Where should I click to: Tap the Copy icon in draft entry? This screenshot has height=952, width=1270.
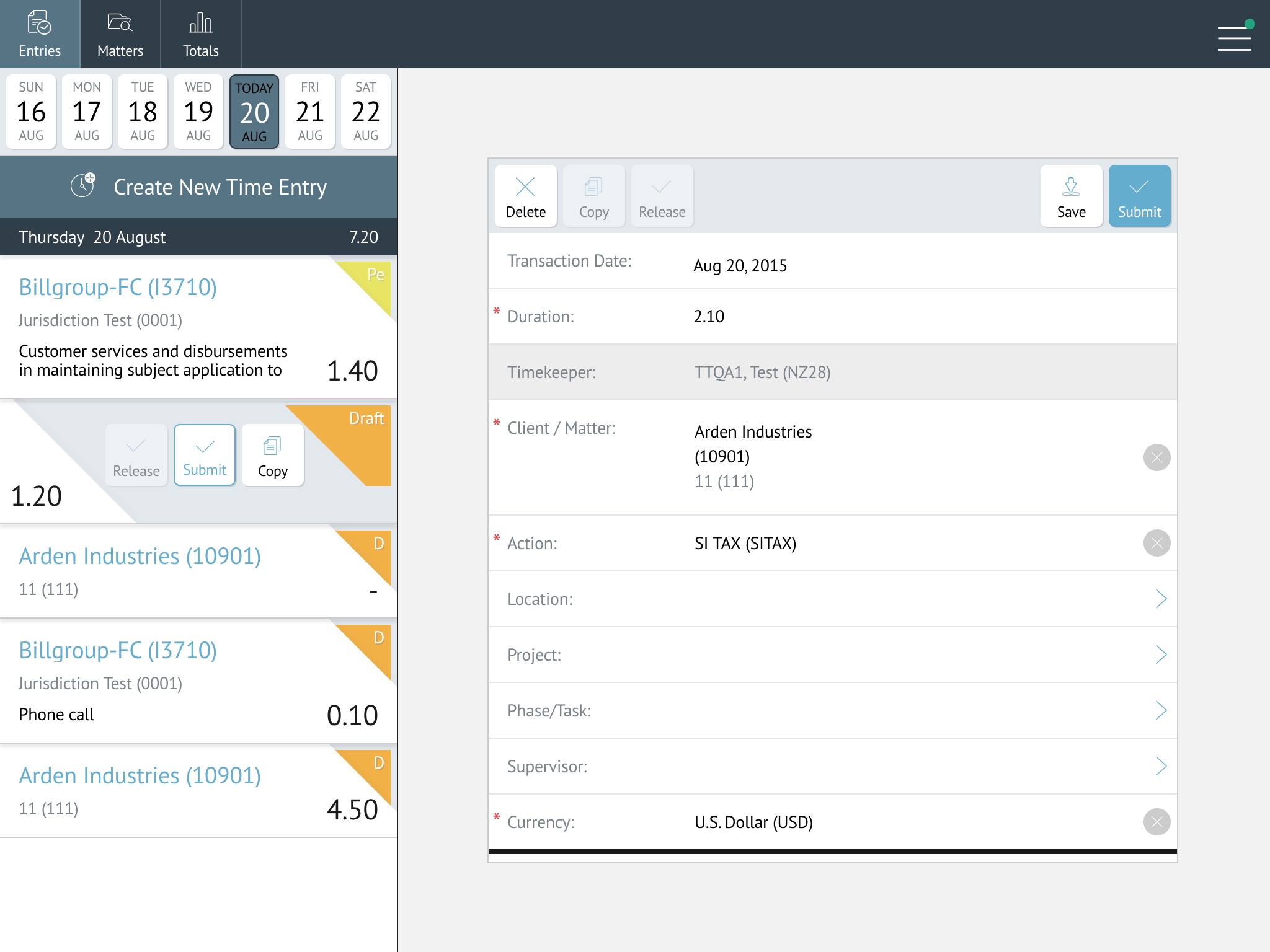pyautogui.click(x=272, y=446)
